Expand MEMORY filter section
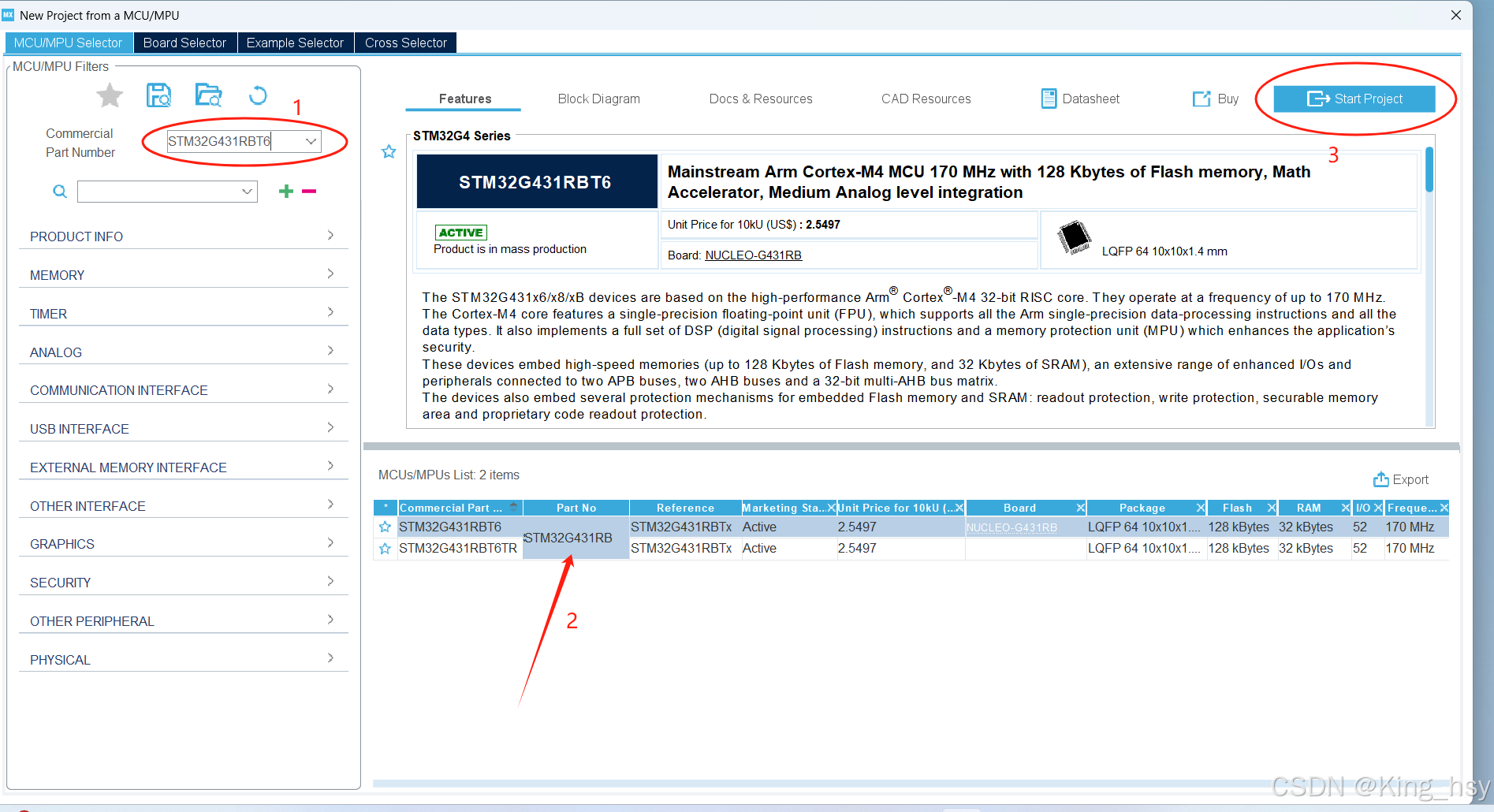Image resolution: width=1494 pixels, height=812 pixels. coord(183,274)
